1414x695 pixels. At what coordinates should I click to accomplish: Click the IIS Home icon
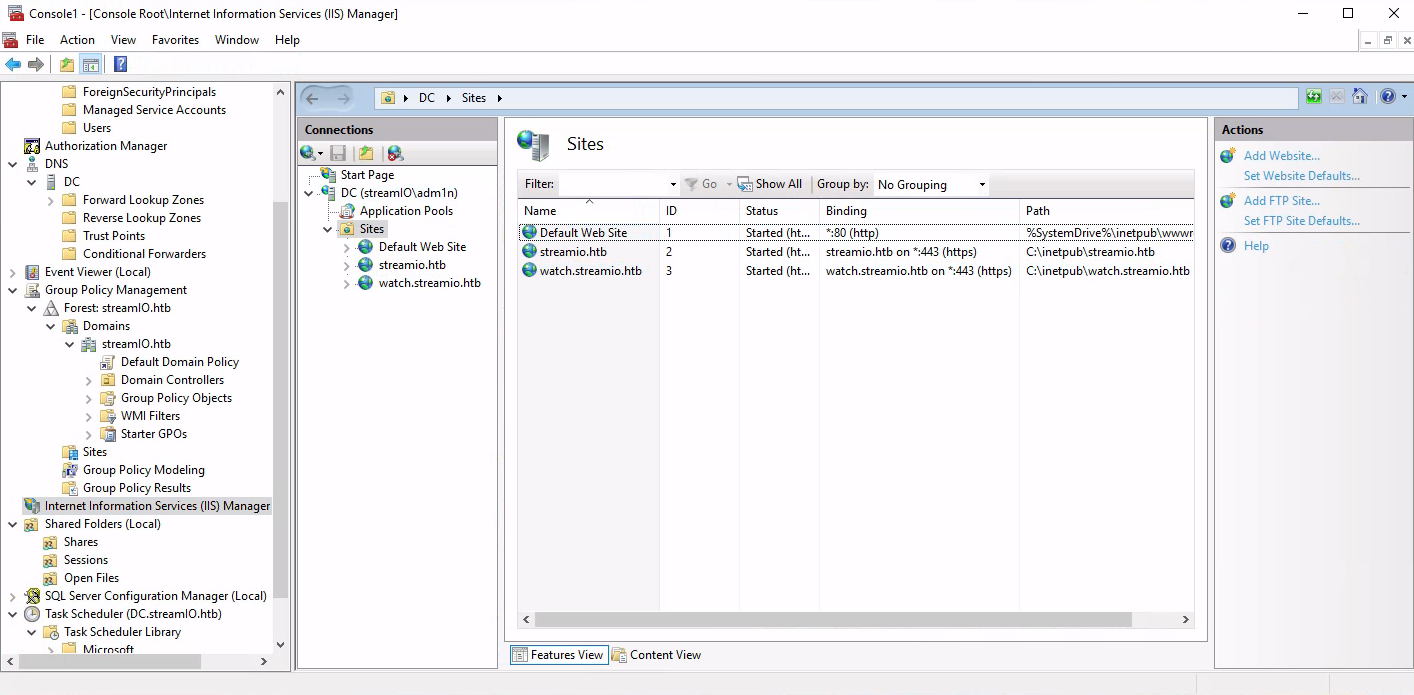point(1360,97)
